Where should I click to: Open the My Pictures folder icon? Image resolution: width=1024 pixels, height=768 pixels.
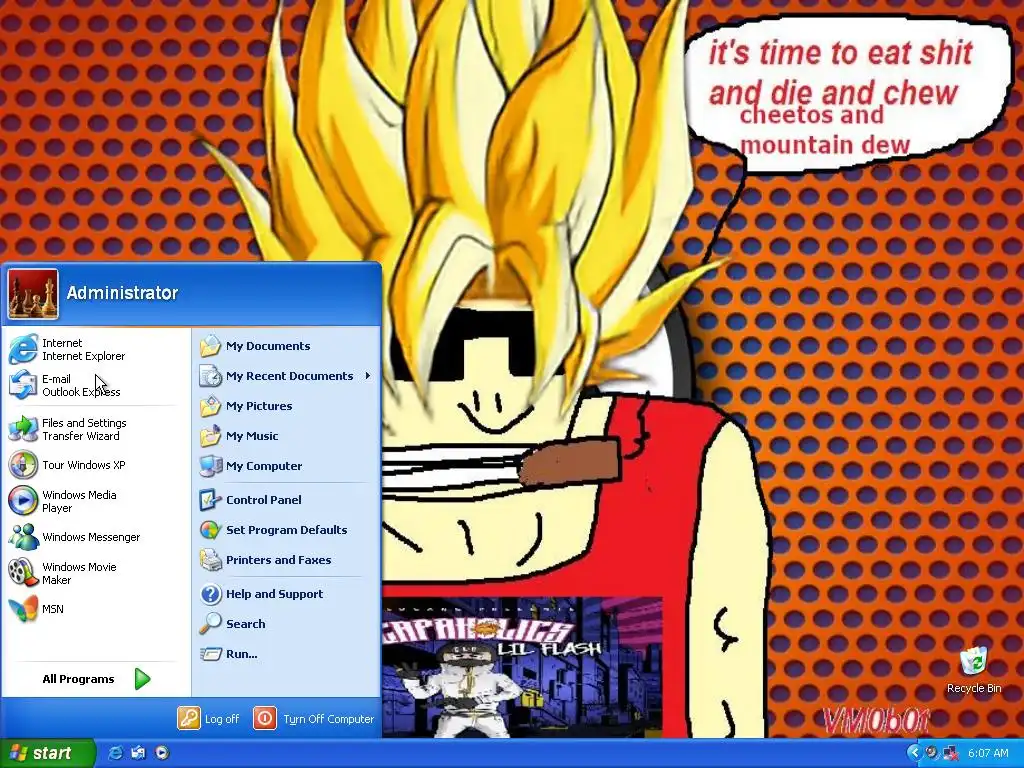(210, 406)
